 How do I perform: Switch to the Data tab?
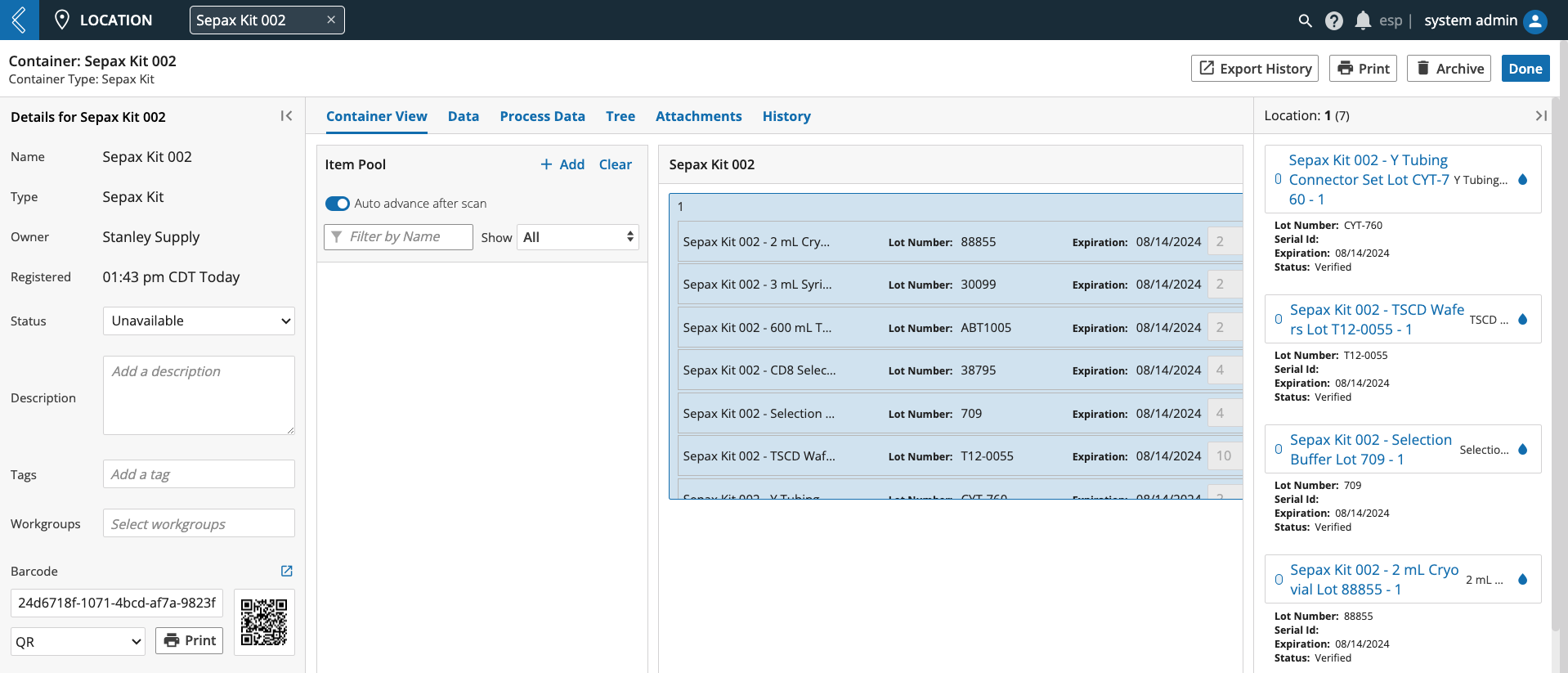464,116
